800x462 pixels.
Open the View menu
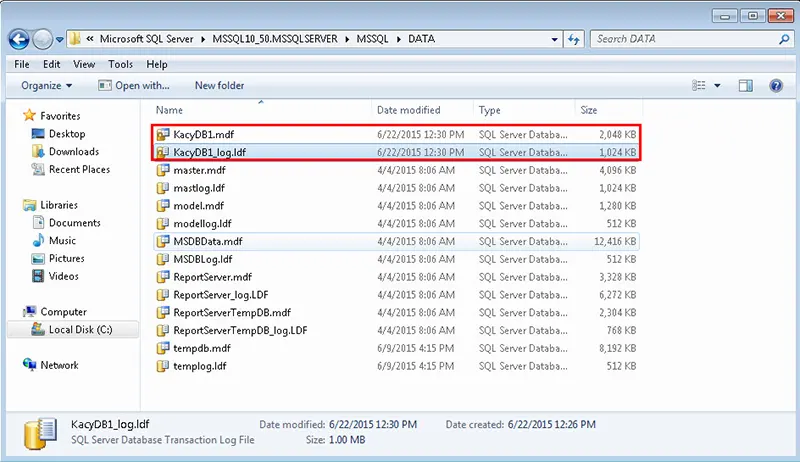pyautogui.click(x=84, y=64)
